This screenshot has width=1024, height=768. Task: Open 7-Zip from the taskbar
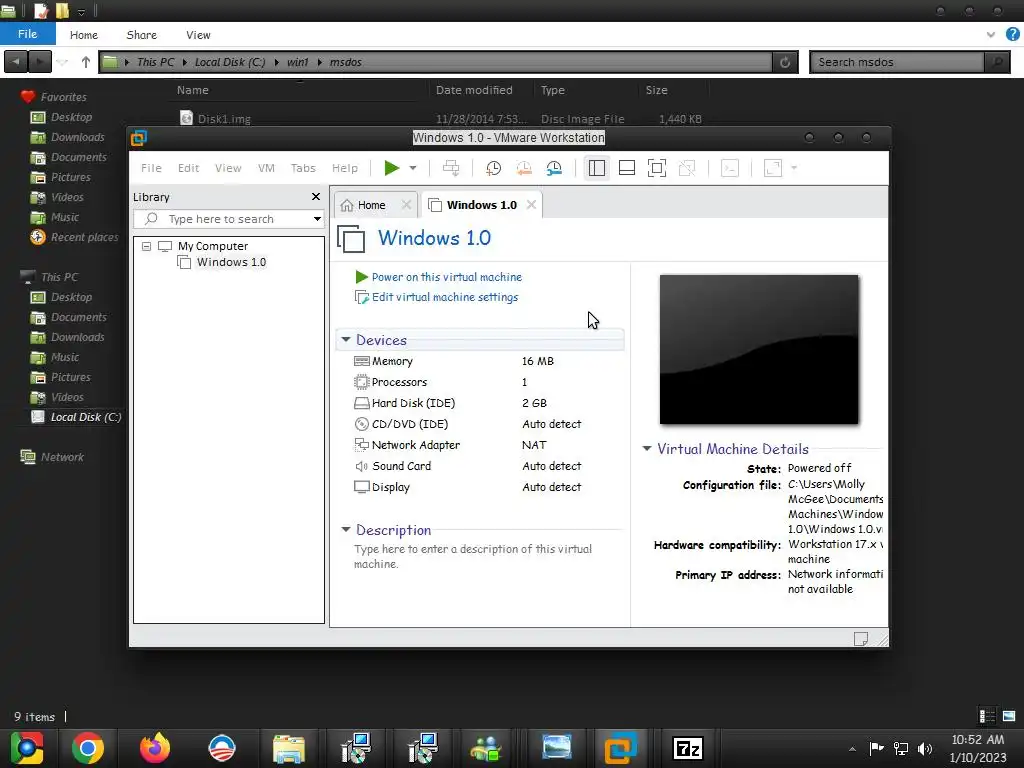pyautogui.click(x=688, y=748)
